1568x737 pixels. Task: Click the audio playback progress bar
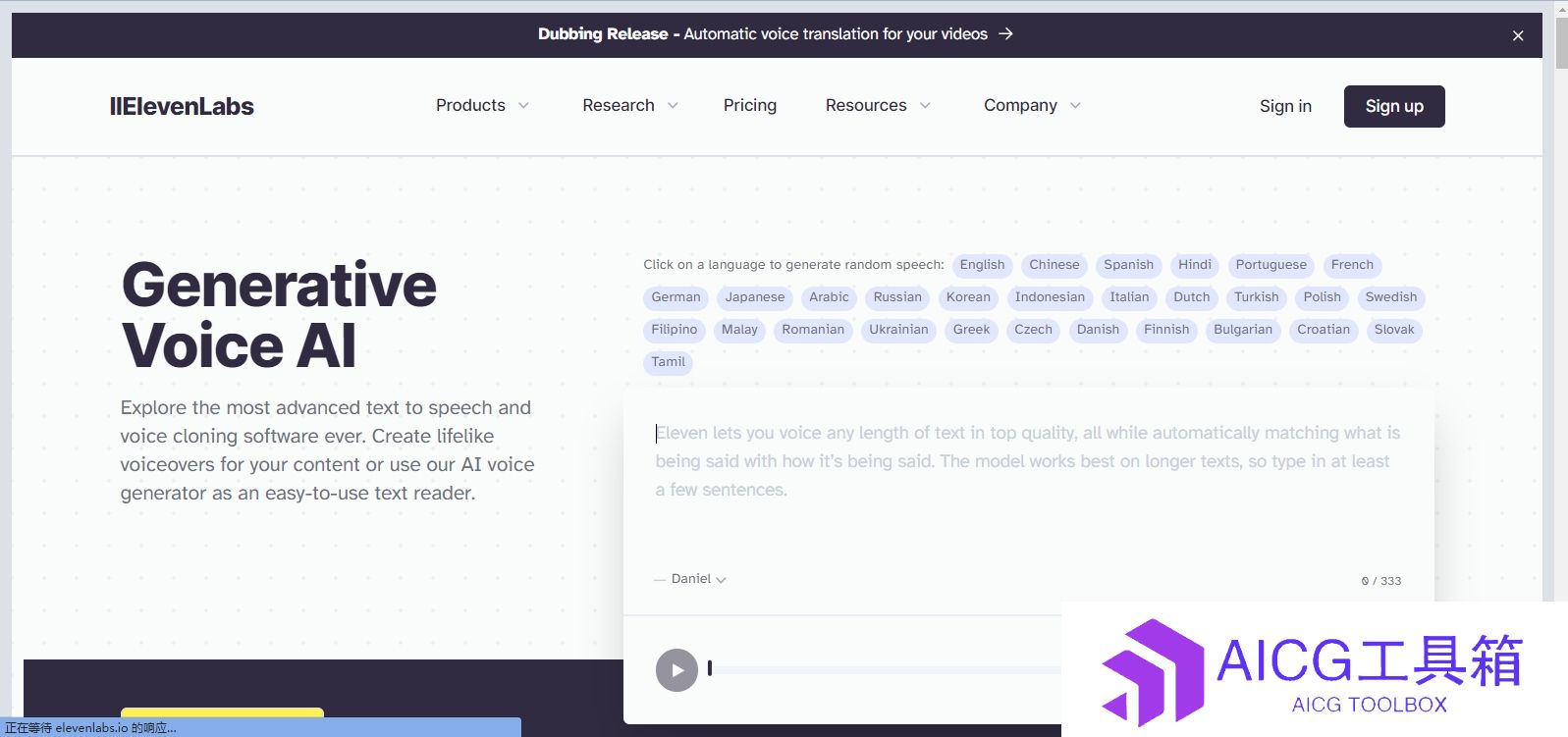(884, 669)
